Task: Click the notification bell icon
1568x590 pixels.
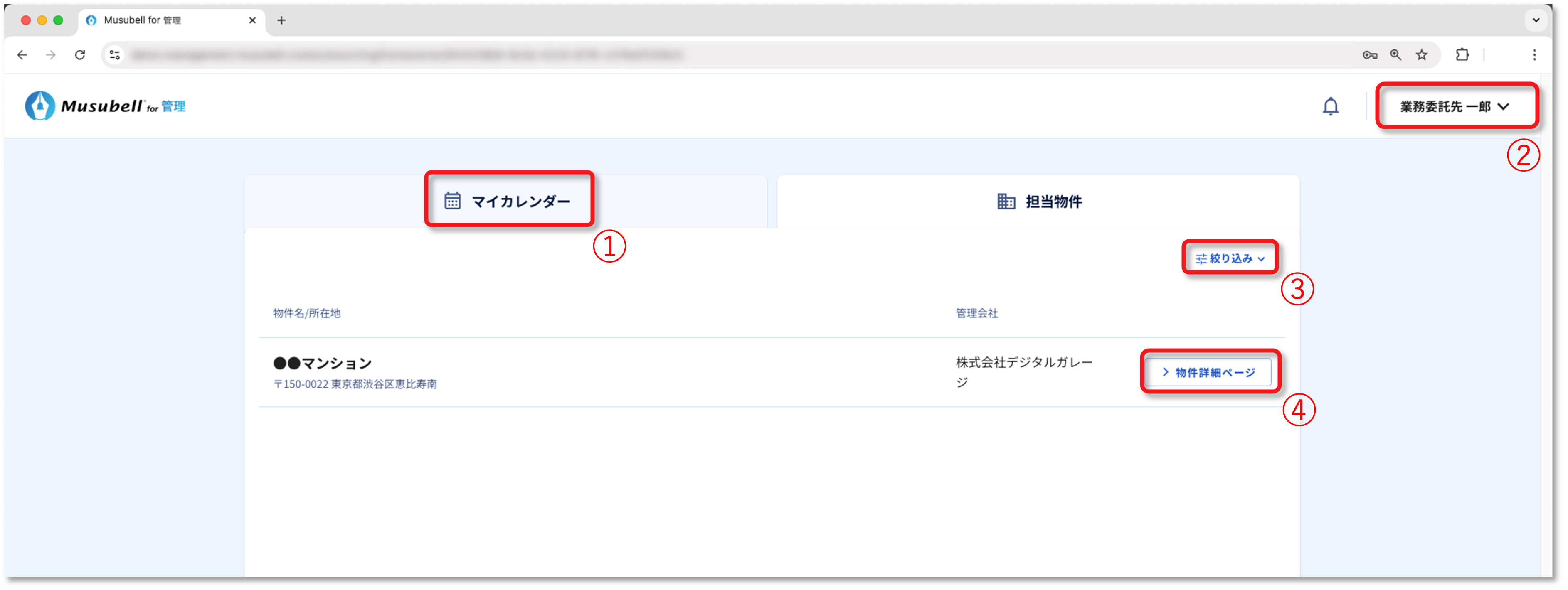Action: coord(1331,106)
